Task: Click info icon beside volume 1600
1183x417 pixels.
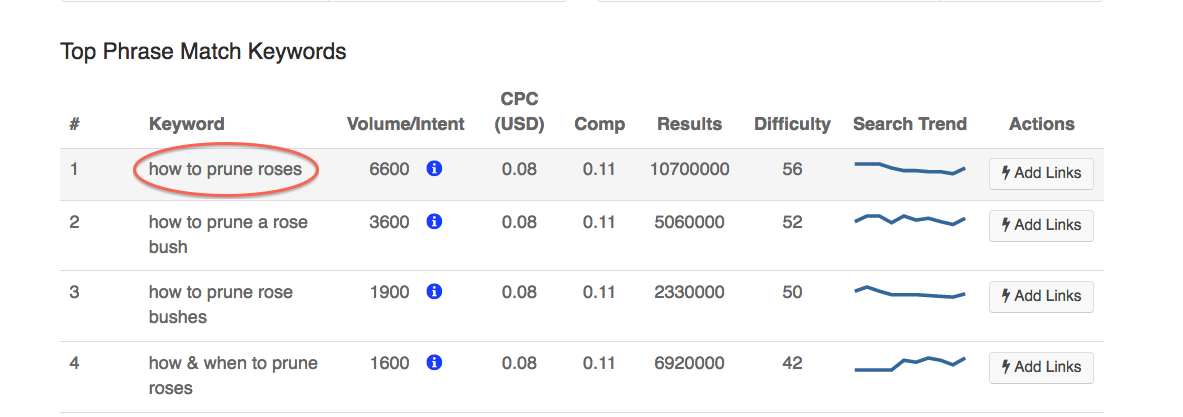Action: (434, 363)
